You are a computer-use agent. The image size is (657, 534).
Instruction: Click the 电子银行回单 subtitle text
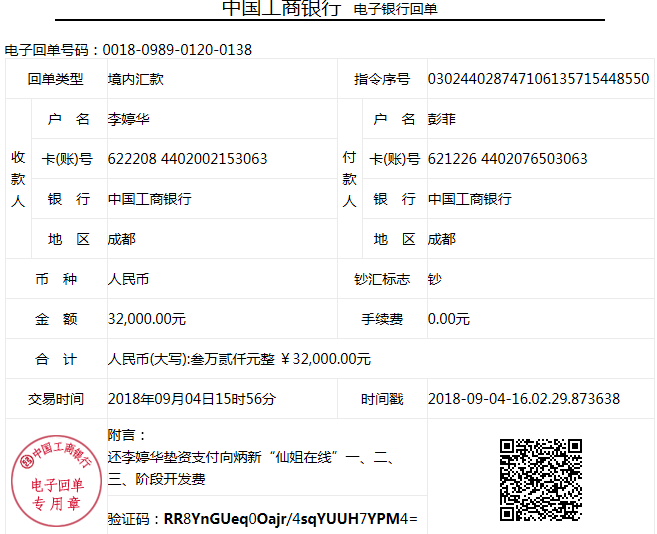coord(396,10)
